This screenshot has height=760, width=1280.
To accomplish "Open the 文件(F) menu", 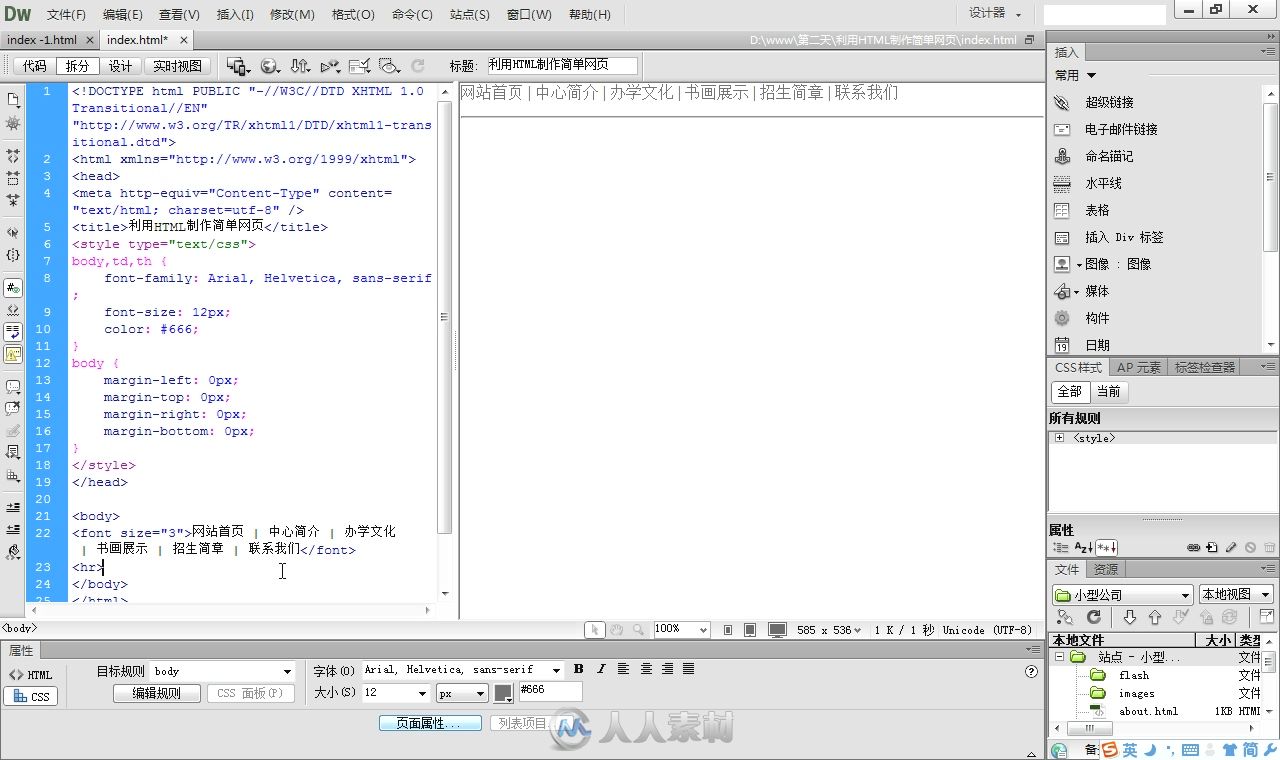I will point(66,15).
